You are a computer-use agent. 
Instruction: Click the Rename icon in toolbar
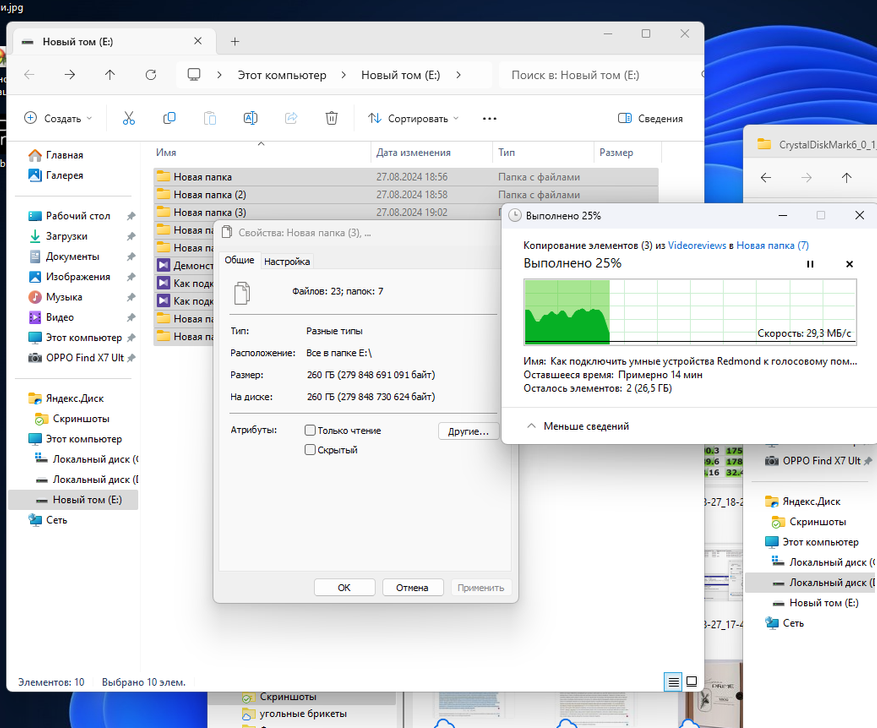[x=251, y=118]
